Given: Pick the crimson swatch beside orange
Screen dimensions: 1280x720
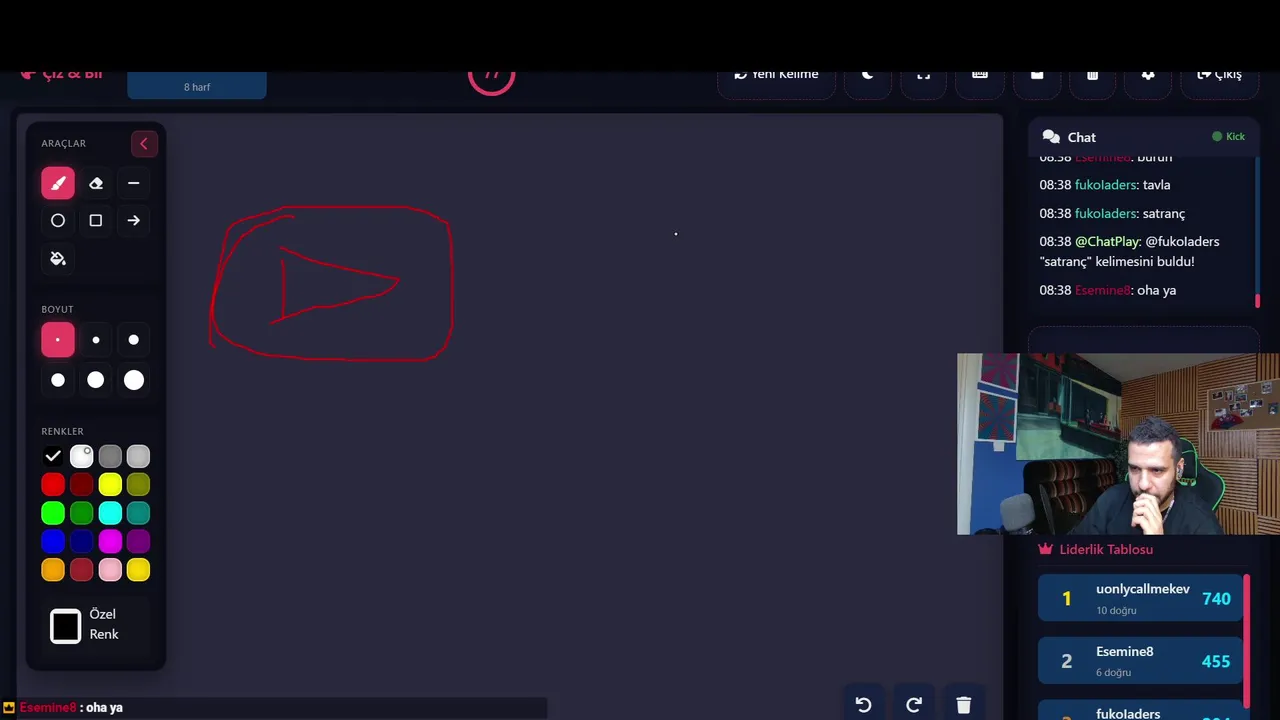Looking at the screenshot, I should [x=82, y=570].
